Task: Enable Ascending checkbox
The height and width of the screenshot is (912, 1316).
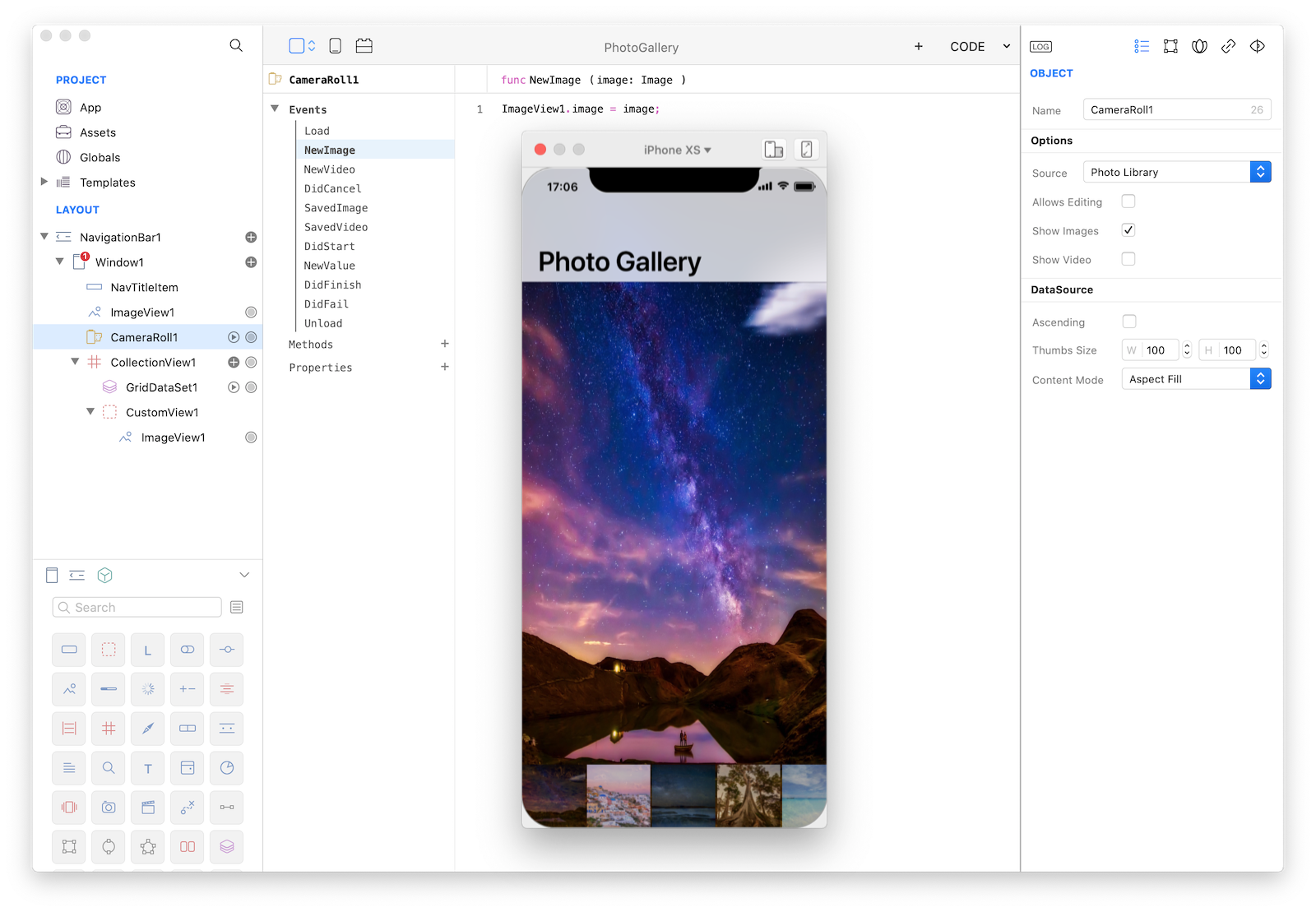Action: click(1129, 322)
